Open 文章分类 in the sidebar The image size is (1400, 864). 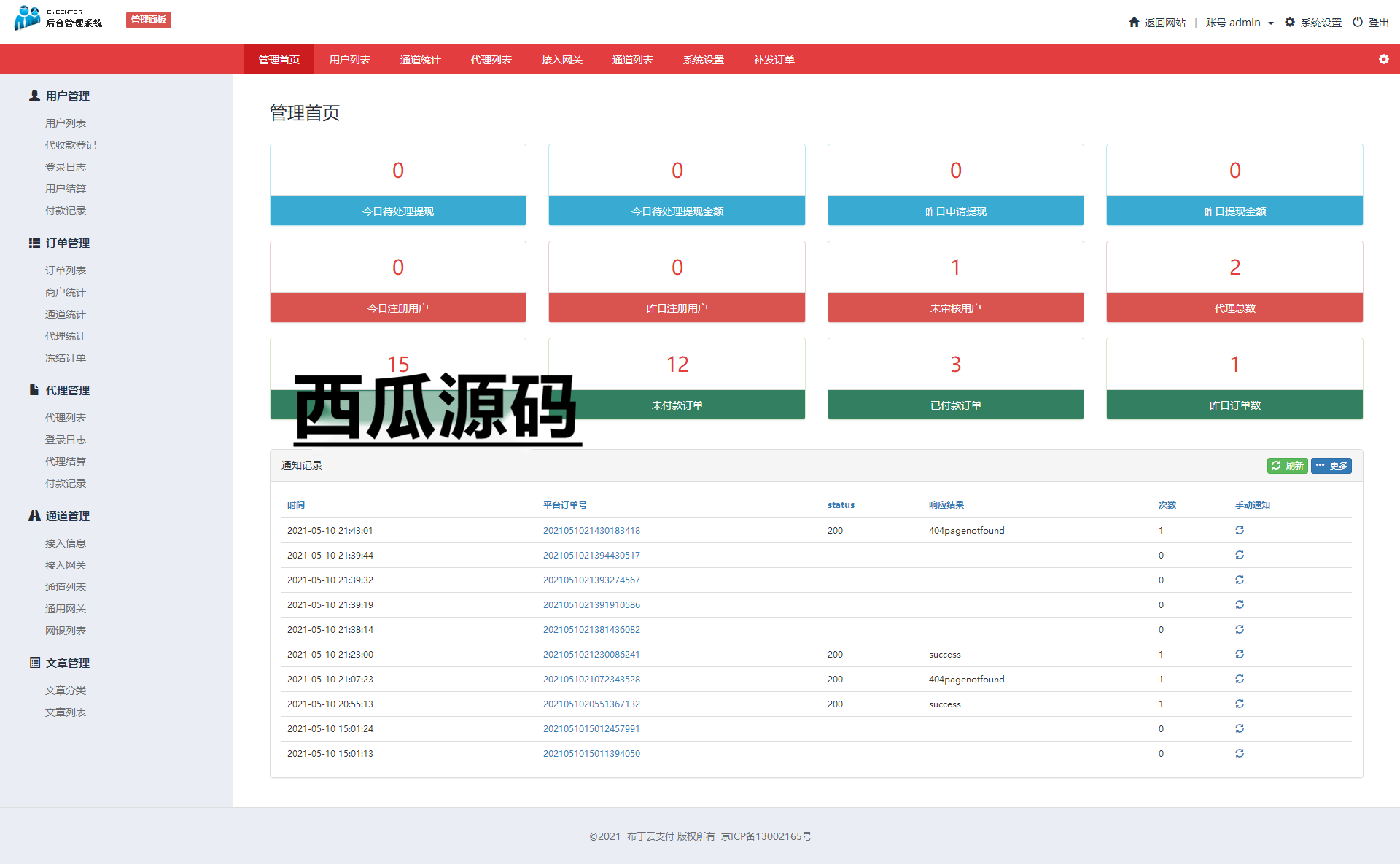tap(66, 690)
